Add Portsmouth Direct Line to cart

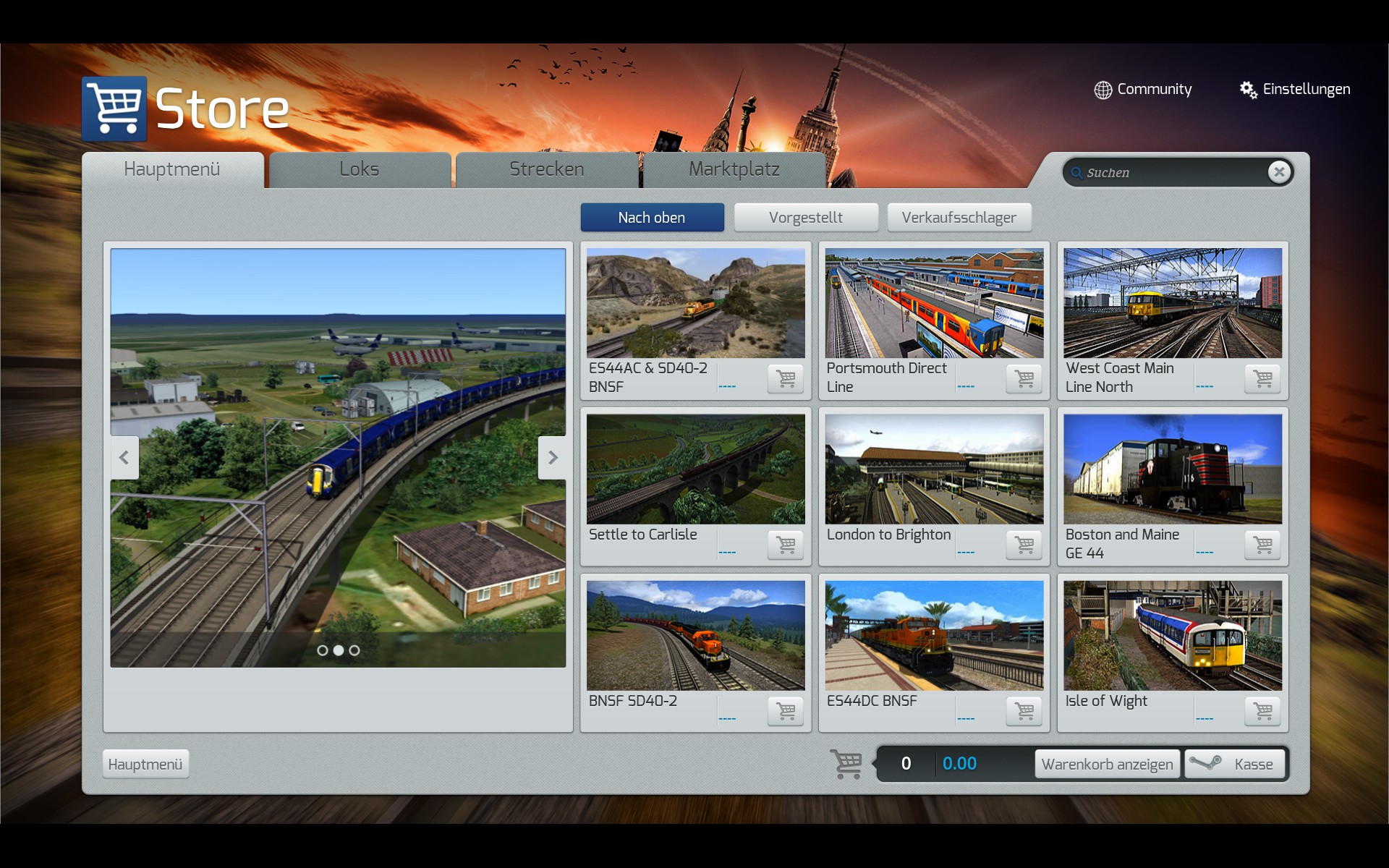[1024, 378]
